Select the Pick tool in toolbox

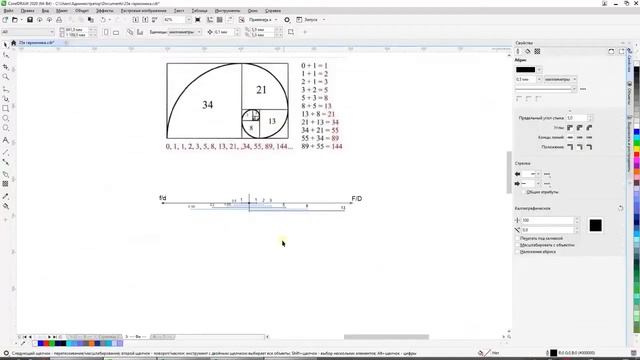click(x=5, y=44)
